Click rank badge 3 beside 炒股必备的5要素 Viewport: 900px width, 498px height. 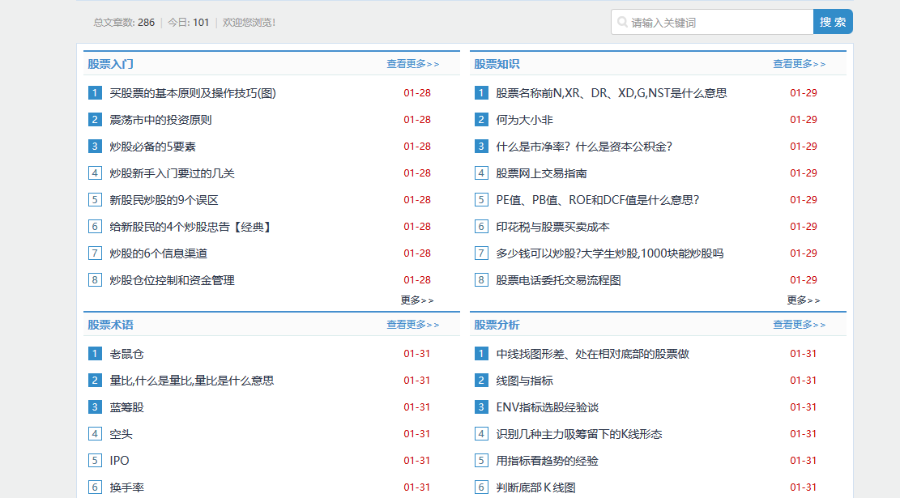point(95,146)
